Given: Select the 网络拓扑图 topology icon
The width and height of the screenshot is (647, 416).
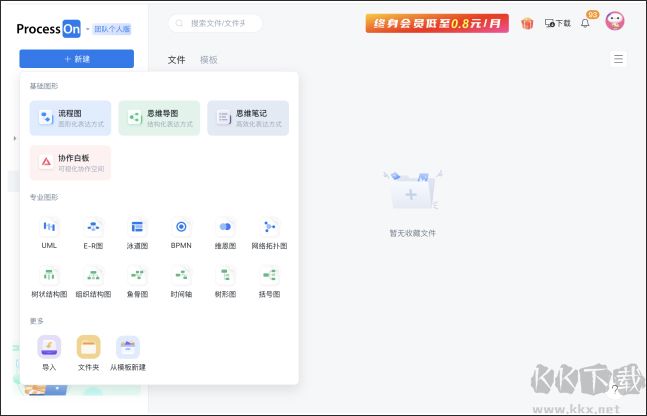Looking at the screenshot, I should click(x=269, y=227).
